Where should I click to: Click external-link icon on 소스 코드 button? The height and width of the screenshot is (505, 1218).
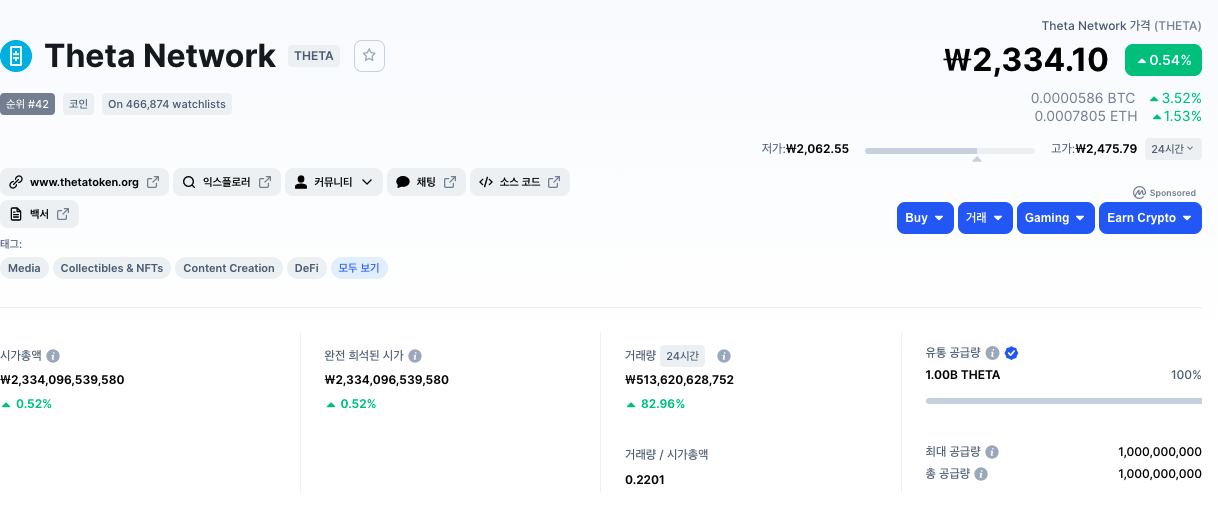click(554, 182)
